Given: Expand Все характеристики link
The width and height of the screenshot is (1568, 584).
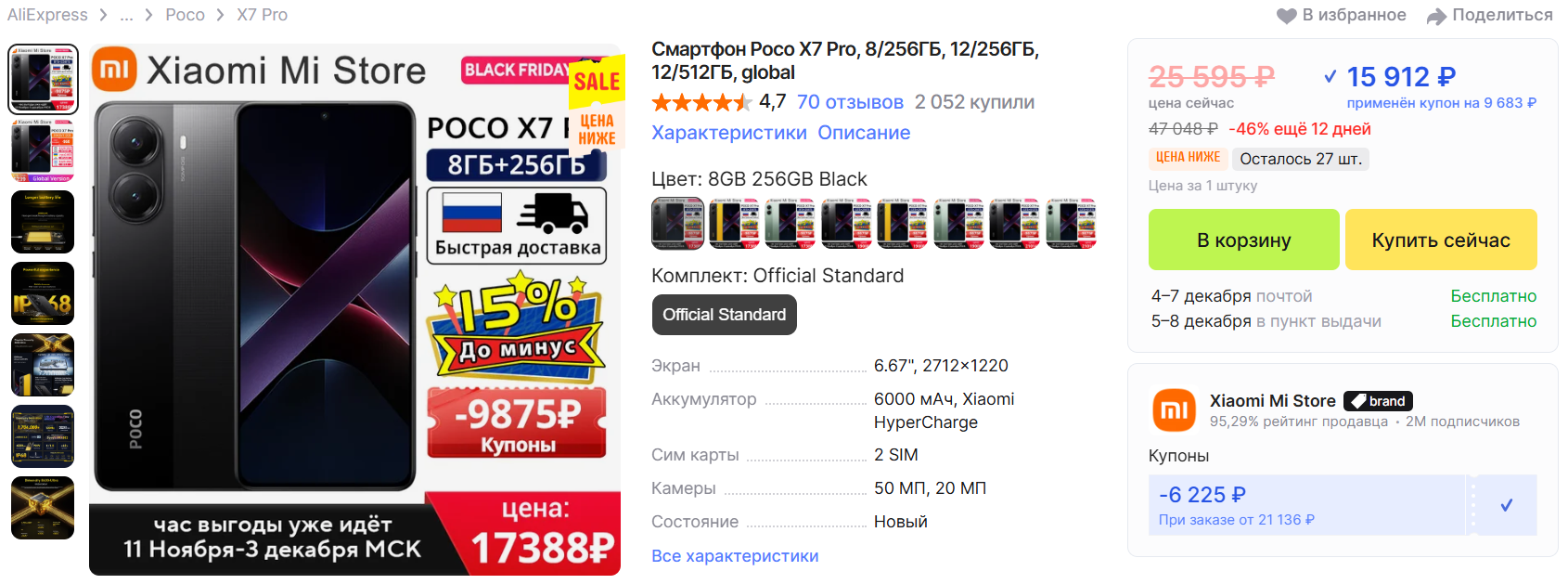Looking at the screenshot, I should tap(735, 556).
